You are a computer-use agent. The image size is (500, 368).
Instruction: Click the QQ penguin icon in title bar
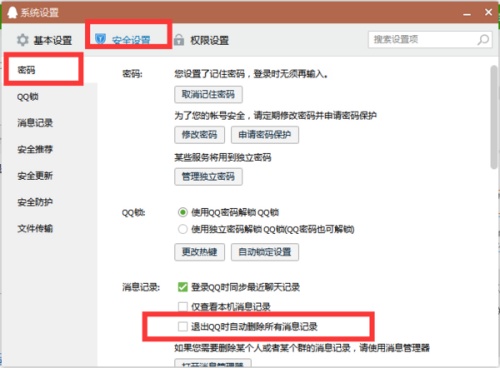click(x=12, y=12)
